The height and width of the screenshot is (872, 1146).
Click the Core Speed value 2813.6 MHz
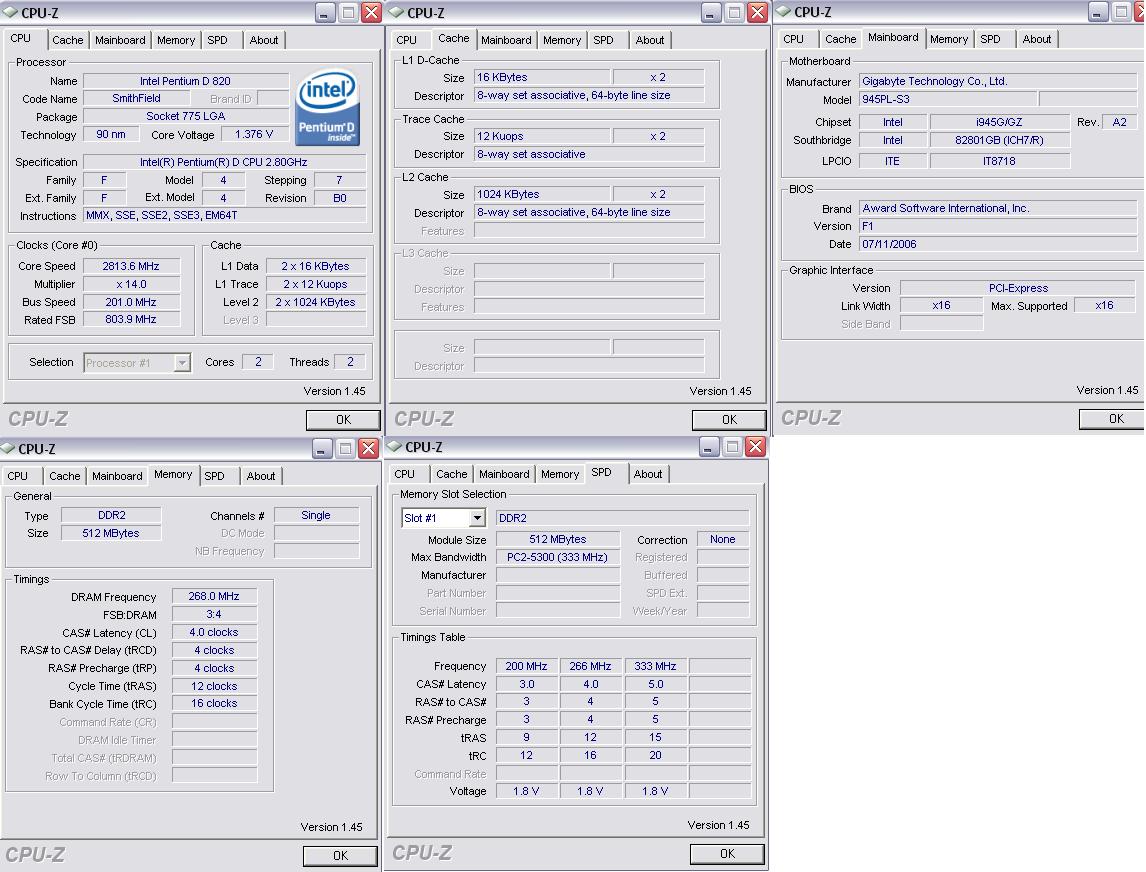pos(131,266)
